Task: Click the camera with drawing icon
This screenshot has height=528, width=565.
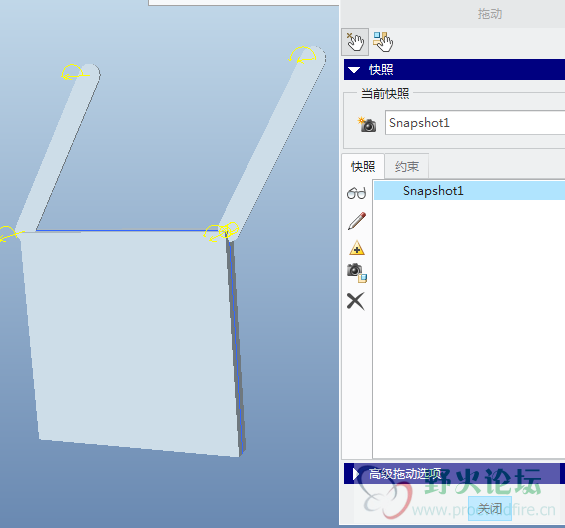Action: point(357,274)
